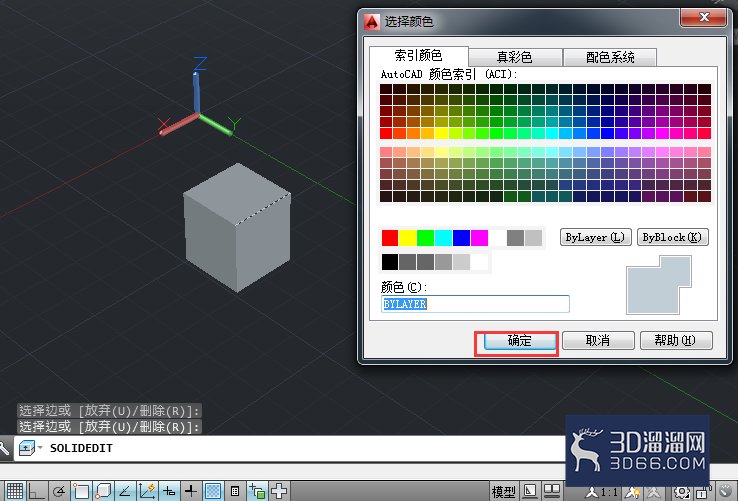Toggle object snap in the status bar
The image size is (738, 501).
coord(81,491)
